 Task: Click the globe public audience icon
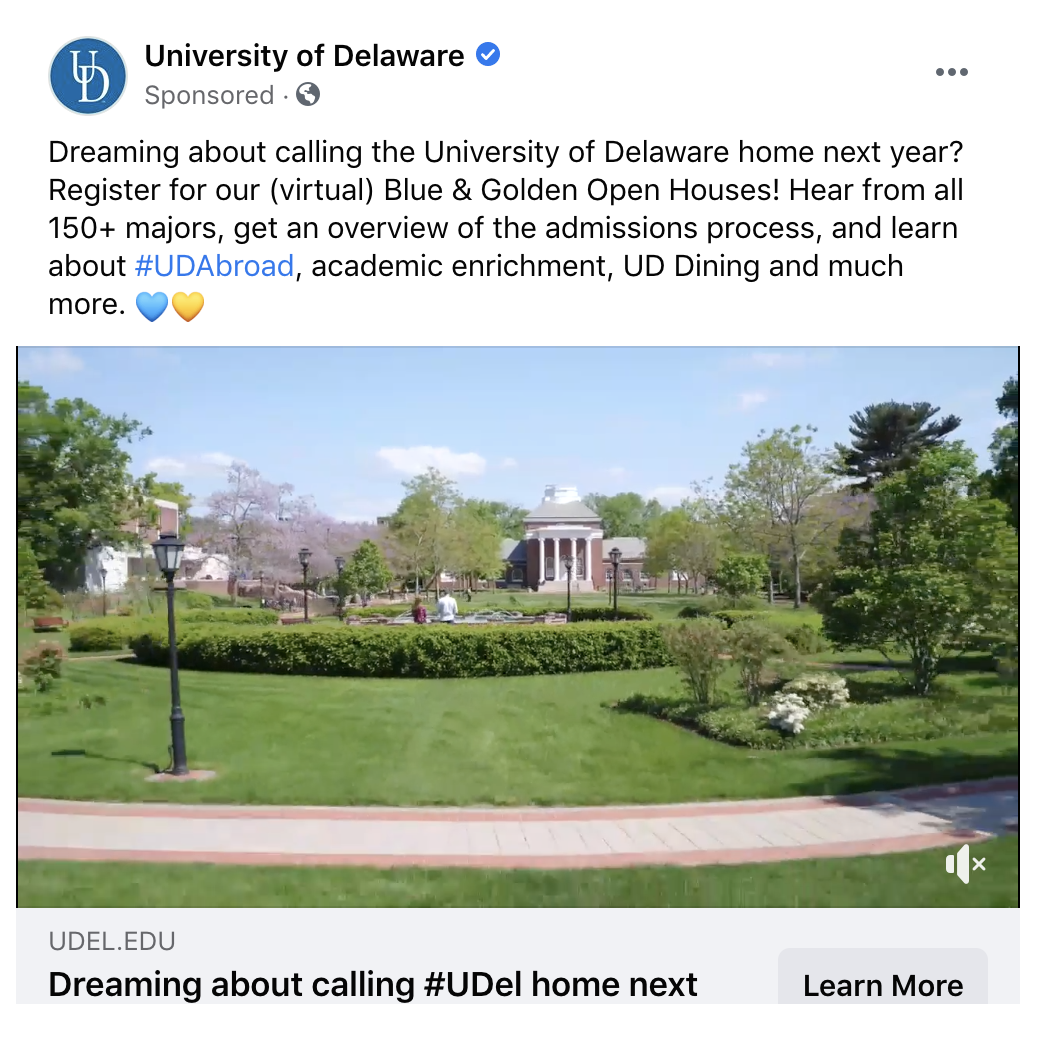click(309, 95)
